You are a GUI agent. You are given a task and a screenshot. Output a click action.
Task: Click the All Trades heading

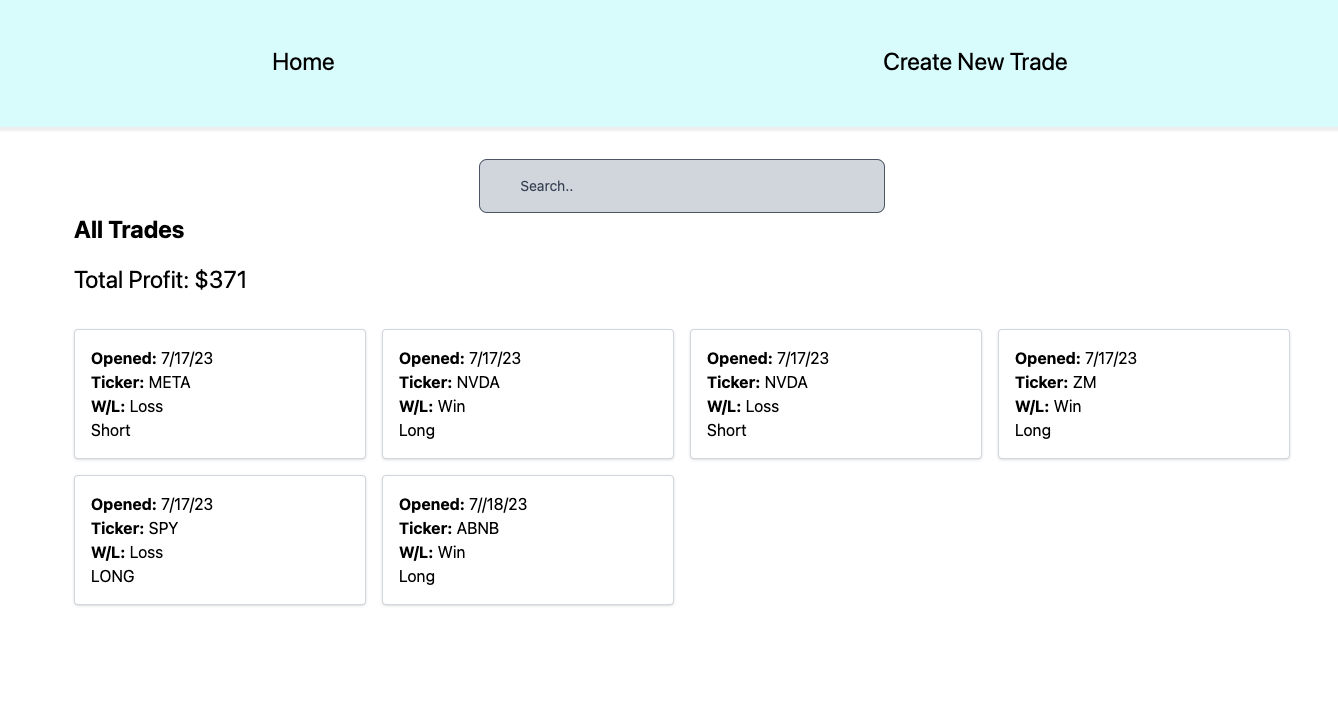pos(129,230)
